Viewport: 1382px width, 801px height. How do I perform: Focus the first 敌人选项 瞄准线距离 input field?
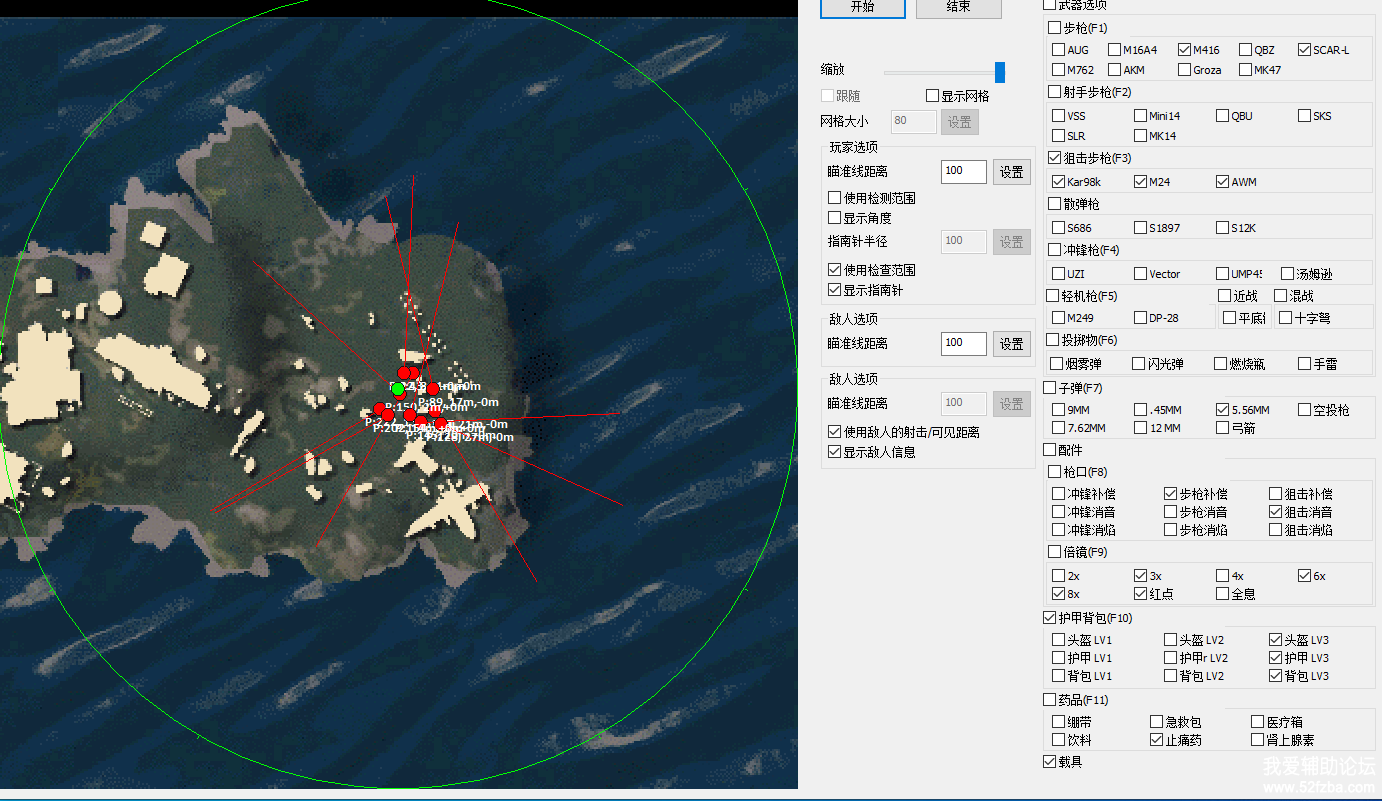964,344
